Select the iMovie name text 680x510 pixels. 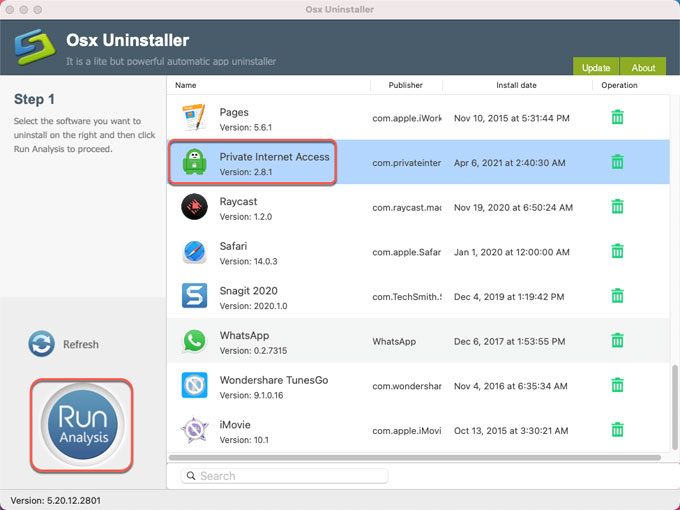click(x=235, y=425)
